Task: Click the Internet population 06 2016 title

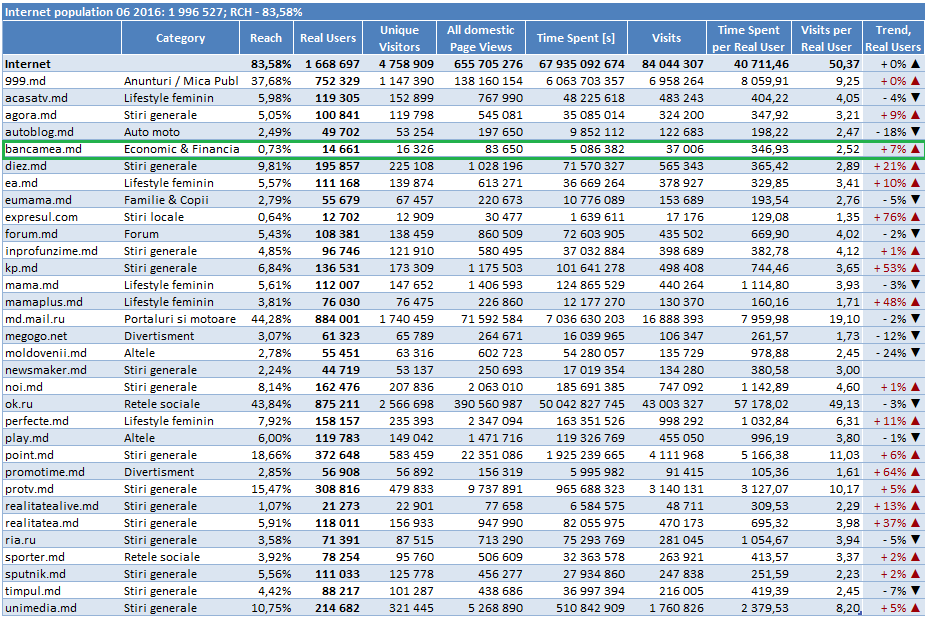Action: coord(153,12)
